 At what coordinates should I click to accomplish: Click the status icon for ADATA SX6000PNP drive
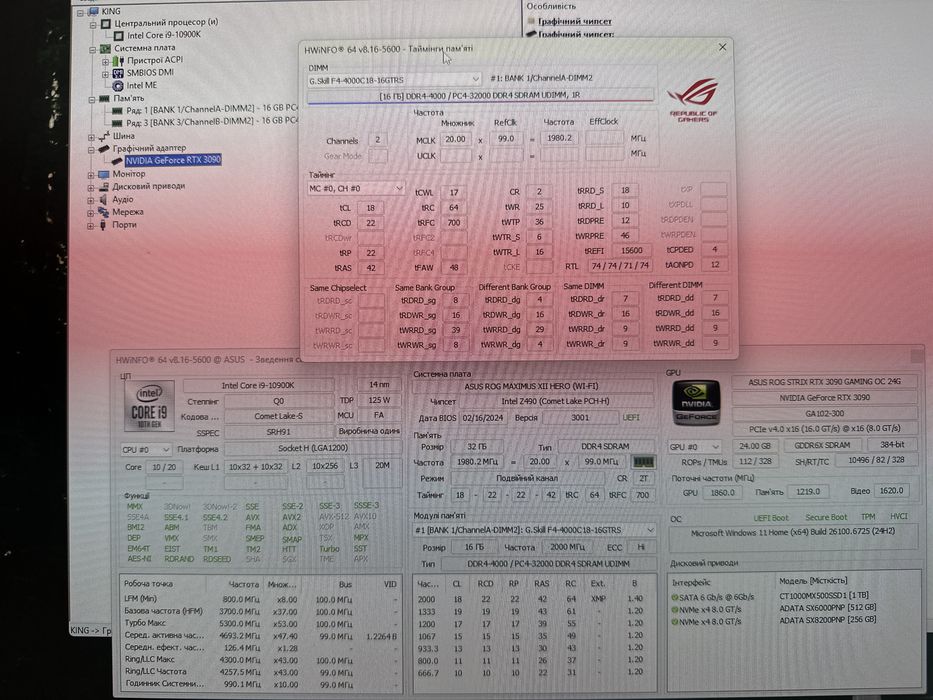click(x=675, y=610)
